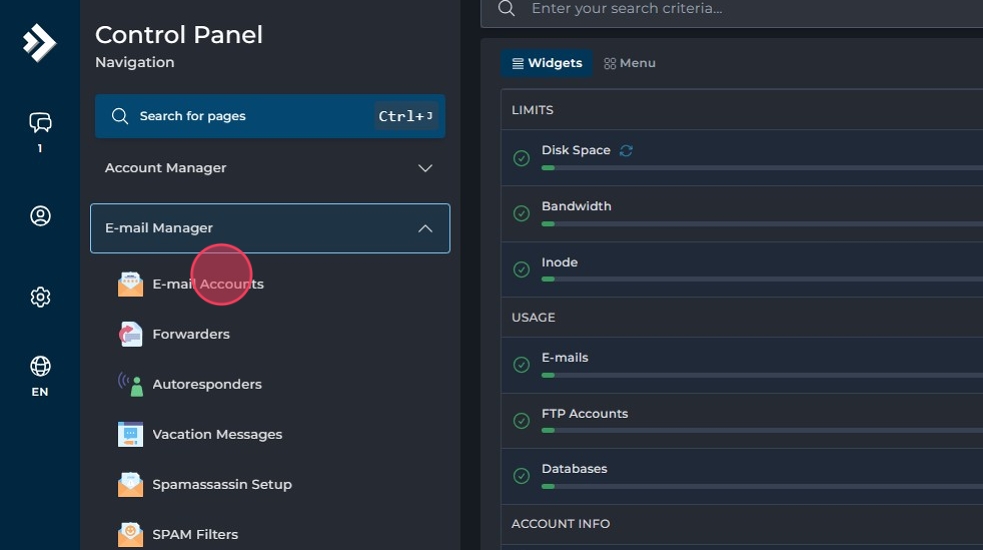Change language via the globe icon
This screenshot has width=983, height=550.
(x=40, y=366)
